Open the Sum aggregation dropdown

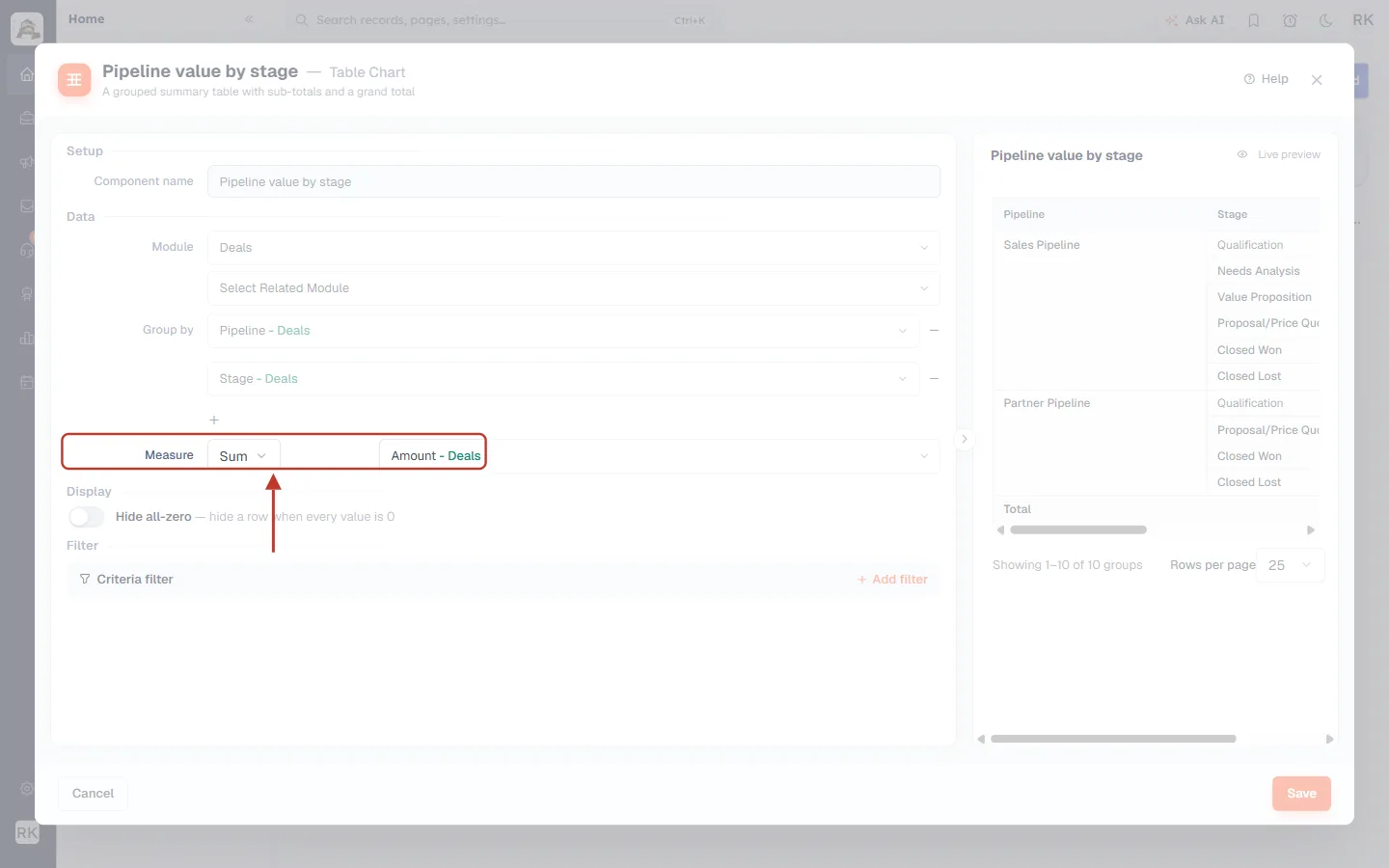click(244, 456)
